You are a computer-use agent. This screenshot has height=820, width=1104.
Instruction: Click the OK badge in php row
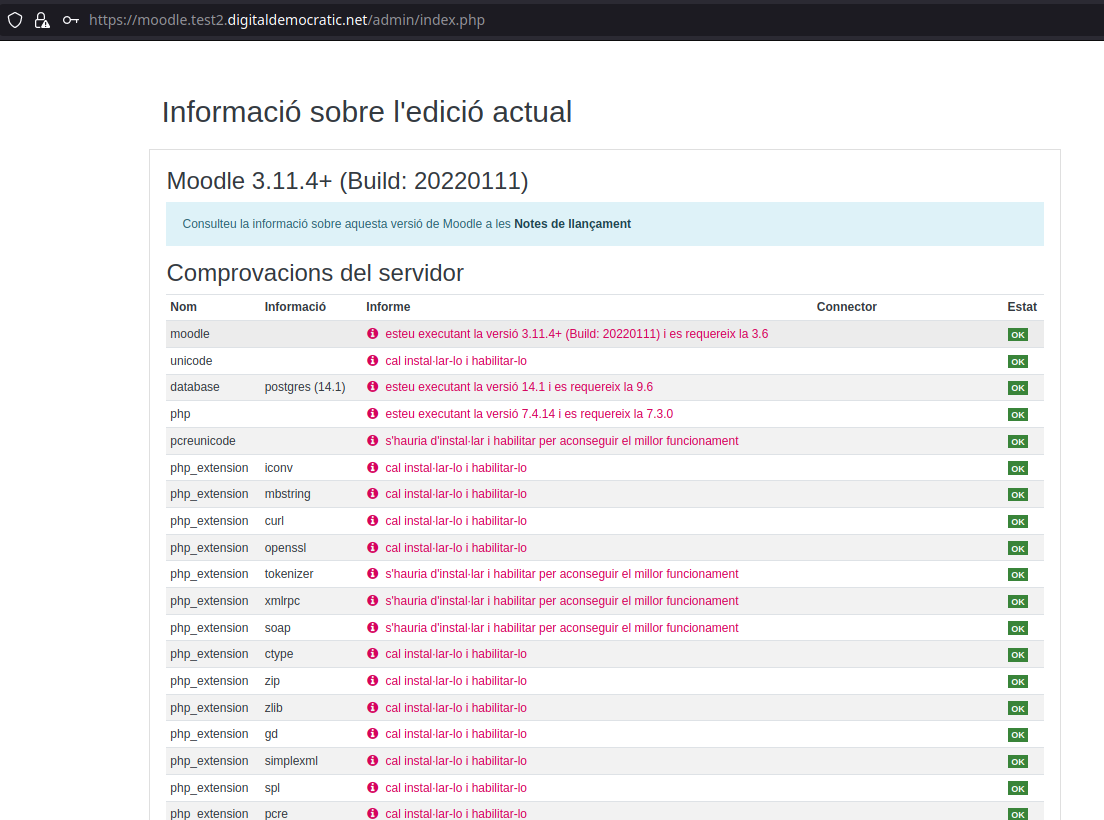point(1017,415)
